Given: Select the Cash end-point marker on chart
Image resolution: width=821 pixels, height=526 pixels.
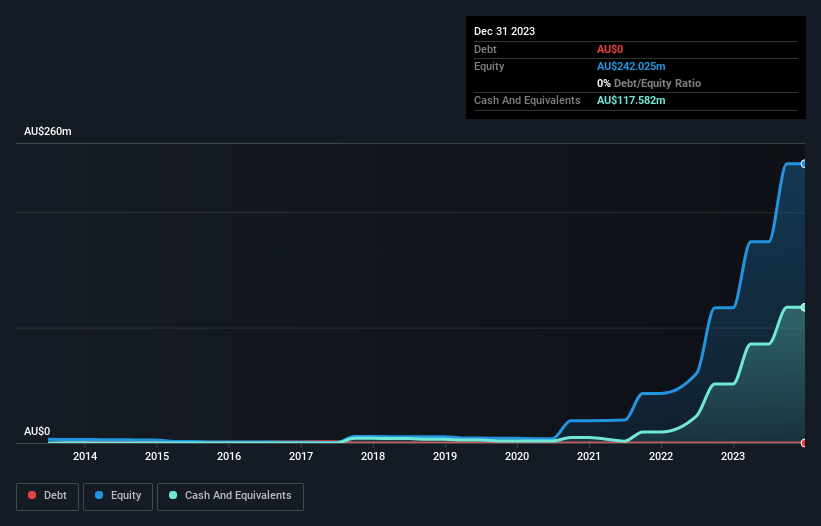Looking at the screenshot, I should [804, 307].
